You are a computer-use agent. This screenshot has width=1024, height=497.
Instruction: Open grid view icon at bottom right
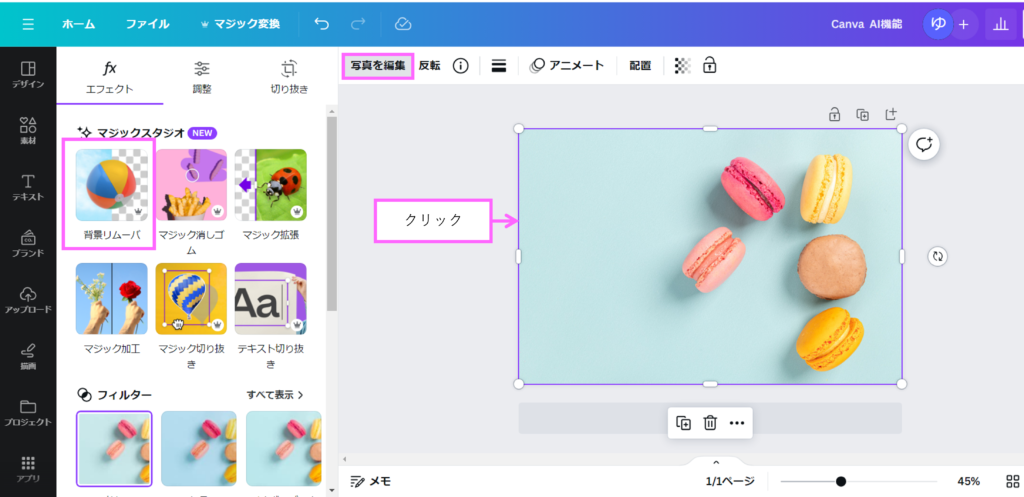click(1012, 481)
